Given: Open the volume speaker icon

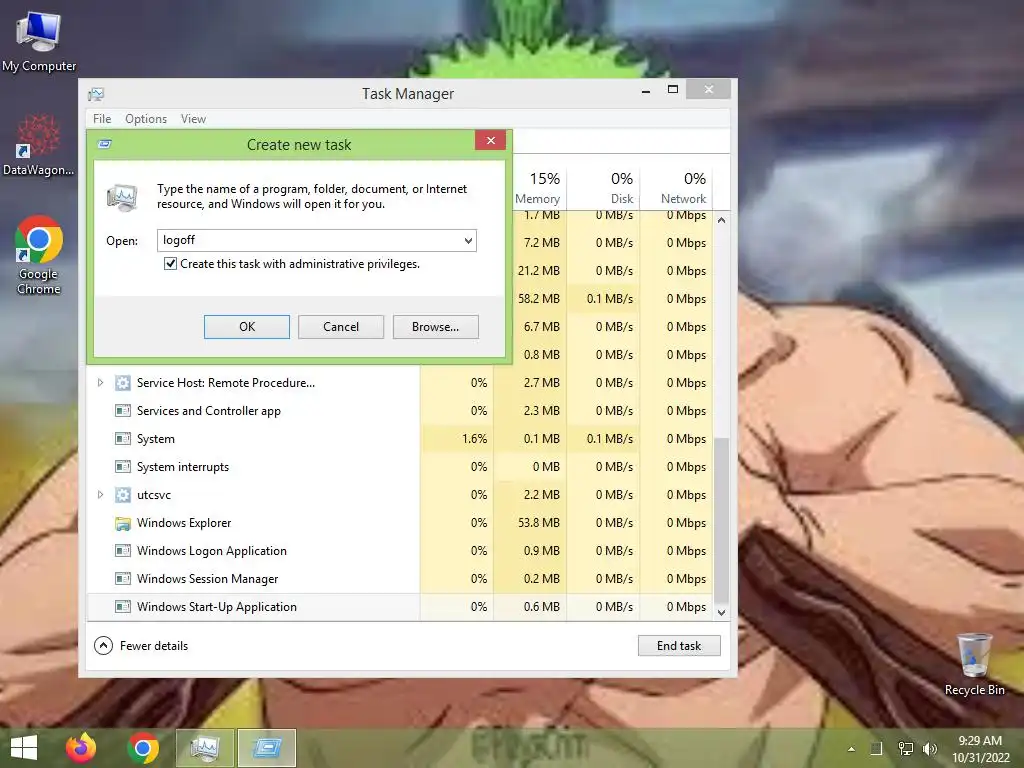Looking at the screenshot, I should click(930, 748).
